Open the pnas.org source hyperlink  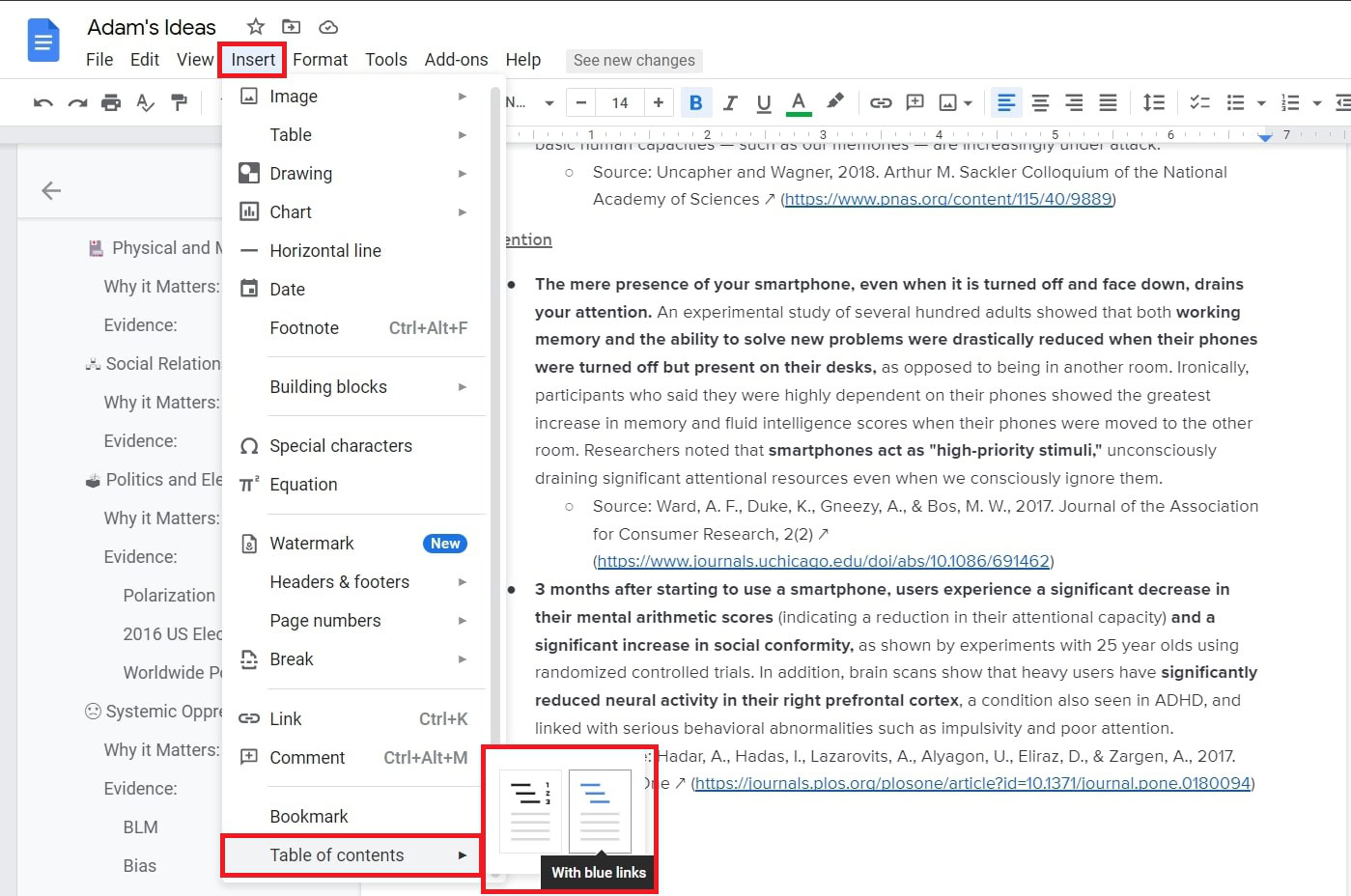click(x=948, y=200)
